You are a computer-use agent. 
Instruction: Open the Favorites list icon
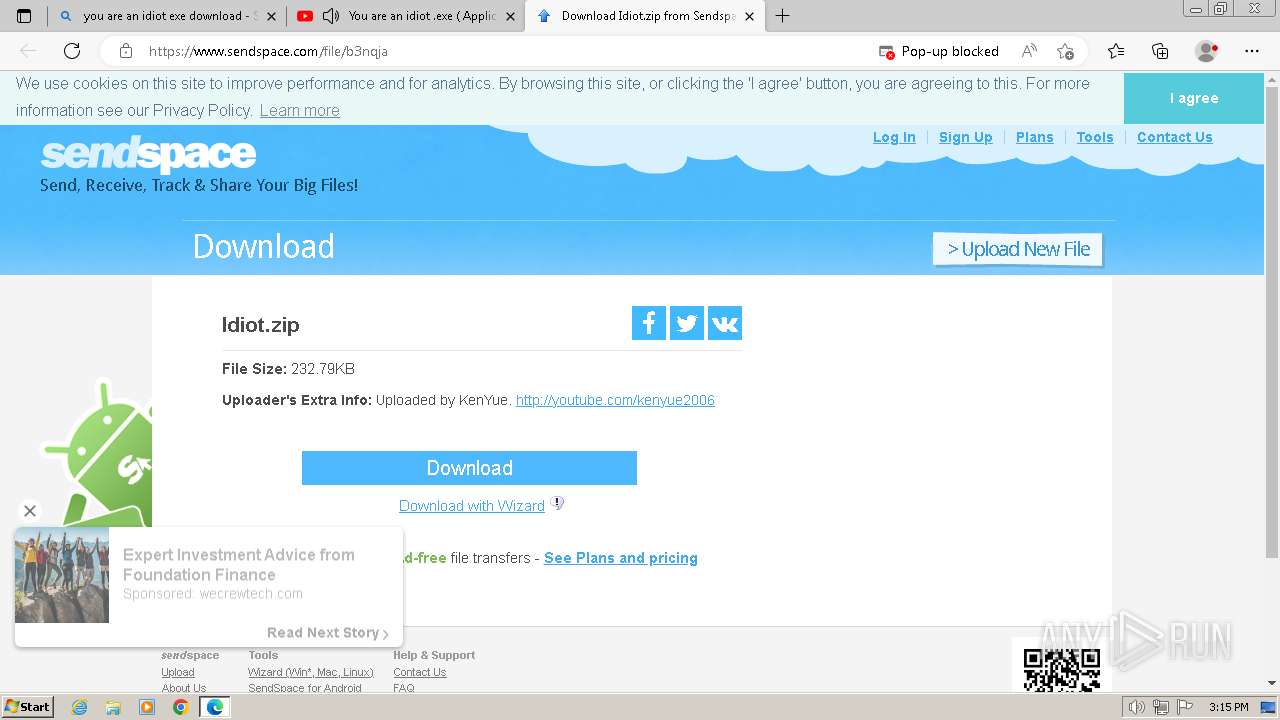[x=1116, y=51]
